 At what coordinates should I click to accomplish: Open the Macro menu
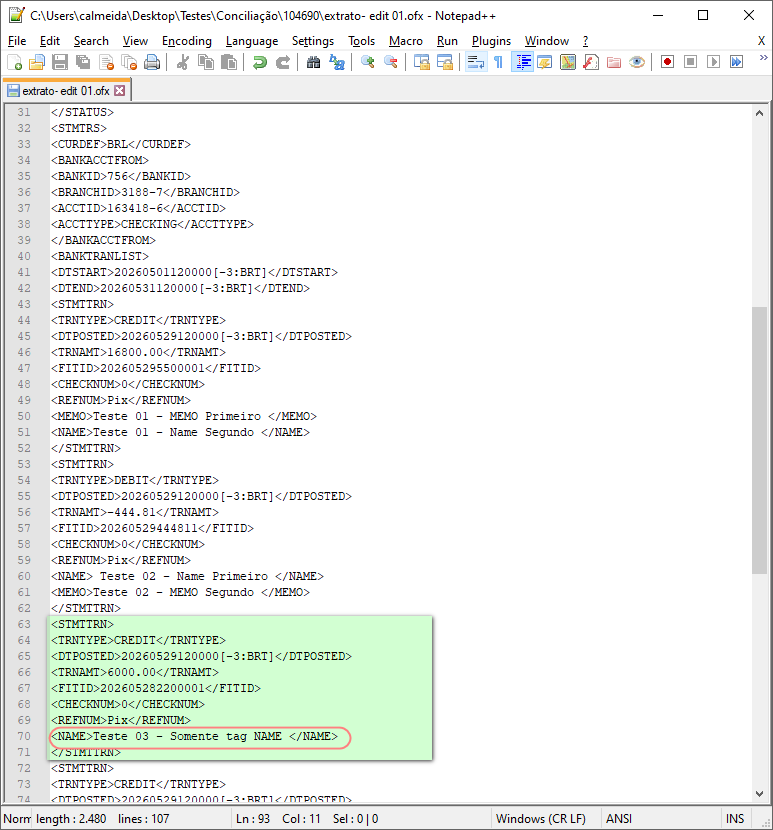406,41
